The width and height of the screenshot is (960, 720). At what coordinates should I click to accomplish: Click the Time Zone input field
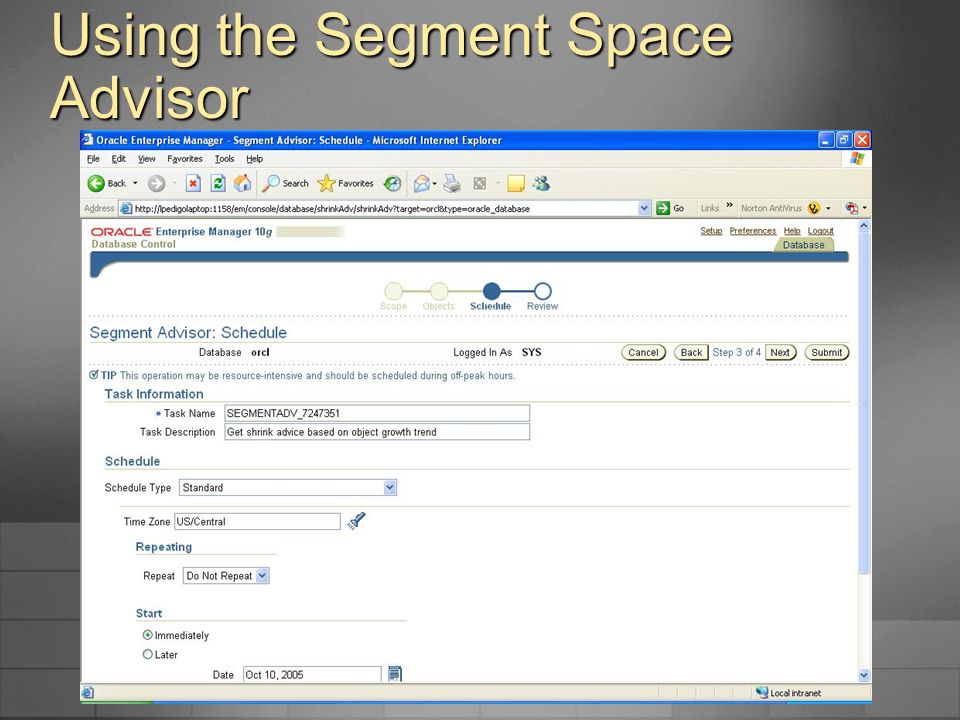(257, 522)
